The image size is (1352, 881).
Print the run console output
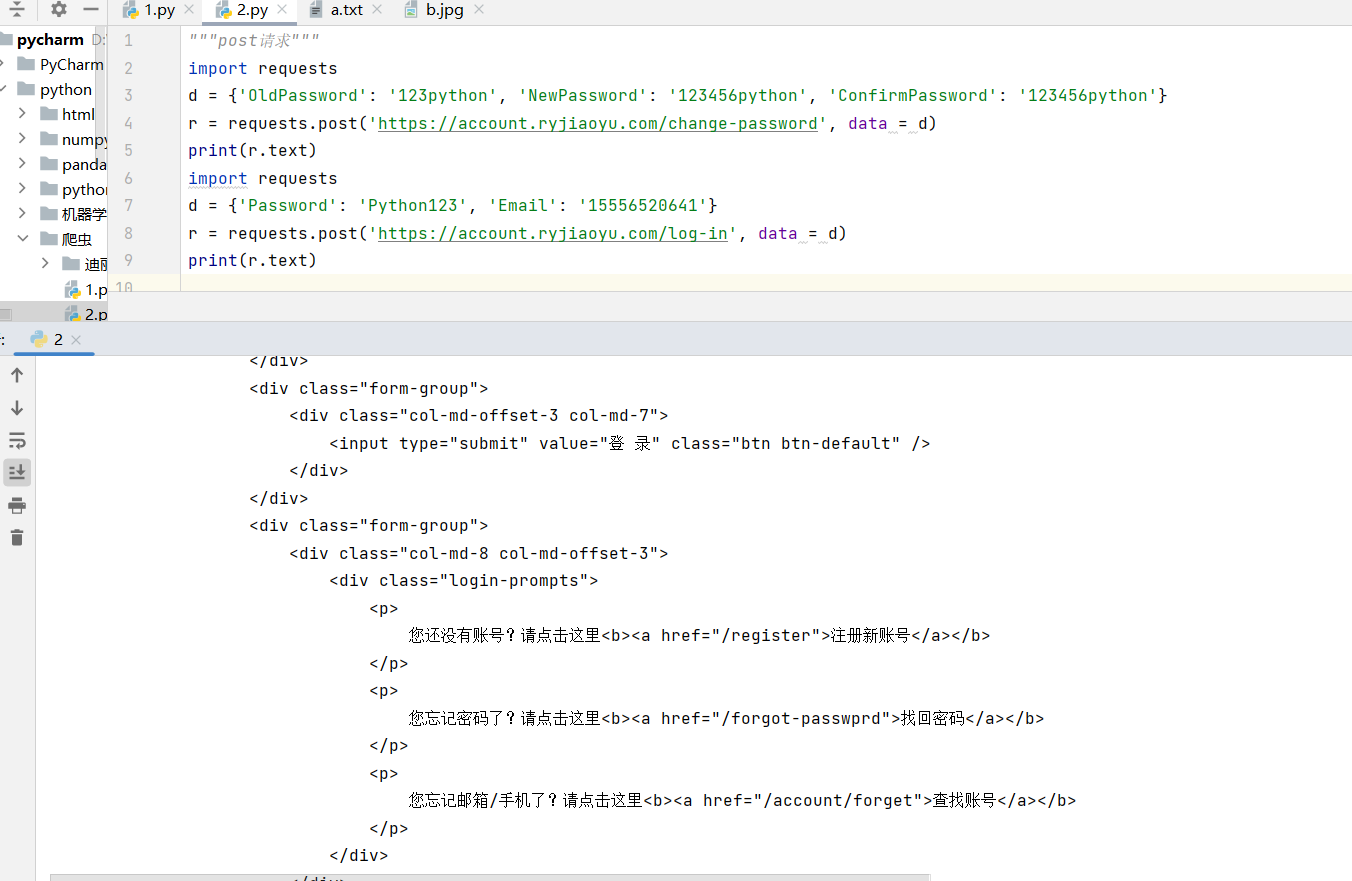coord(17,505)
